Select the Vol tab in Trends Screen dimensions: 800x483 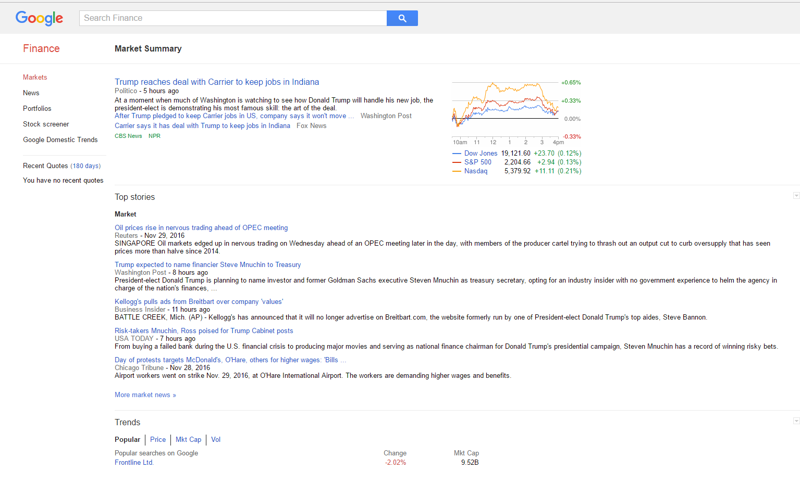point(215,439)
